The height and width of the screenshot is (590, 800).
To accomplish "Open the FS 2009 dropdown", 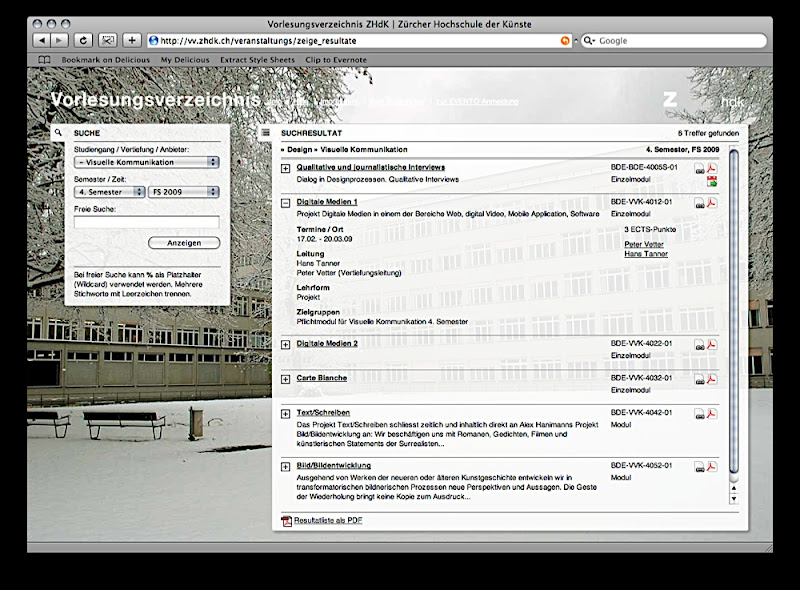I will coord(184,192).
